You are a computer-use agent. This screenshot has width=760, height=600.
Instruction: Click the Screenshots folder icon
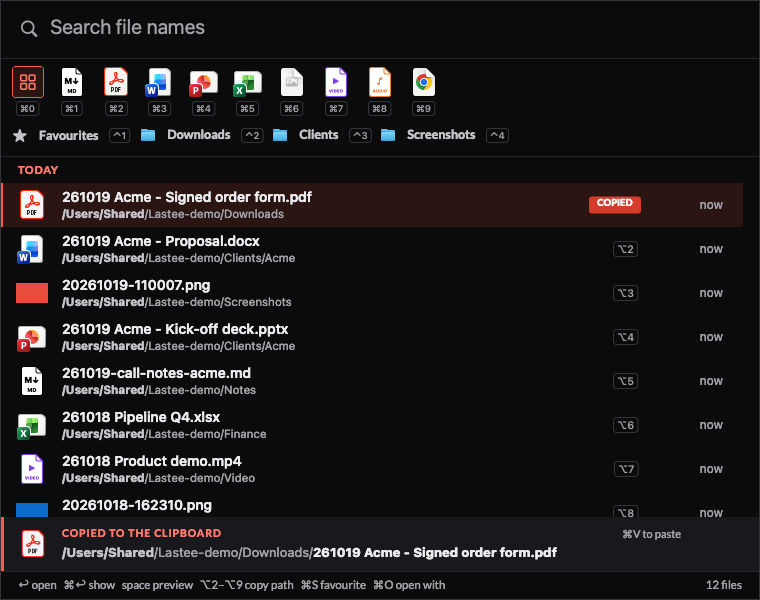pos(388,135)
